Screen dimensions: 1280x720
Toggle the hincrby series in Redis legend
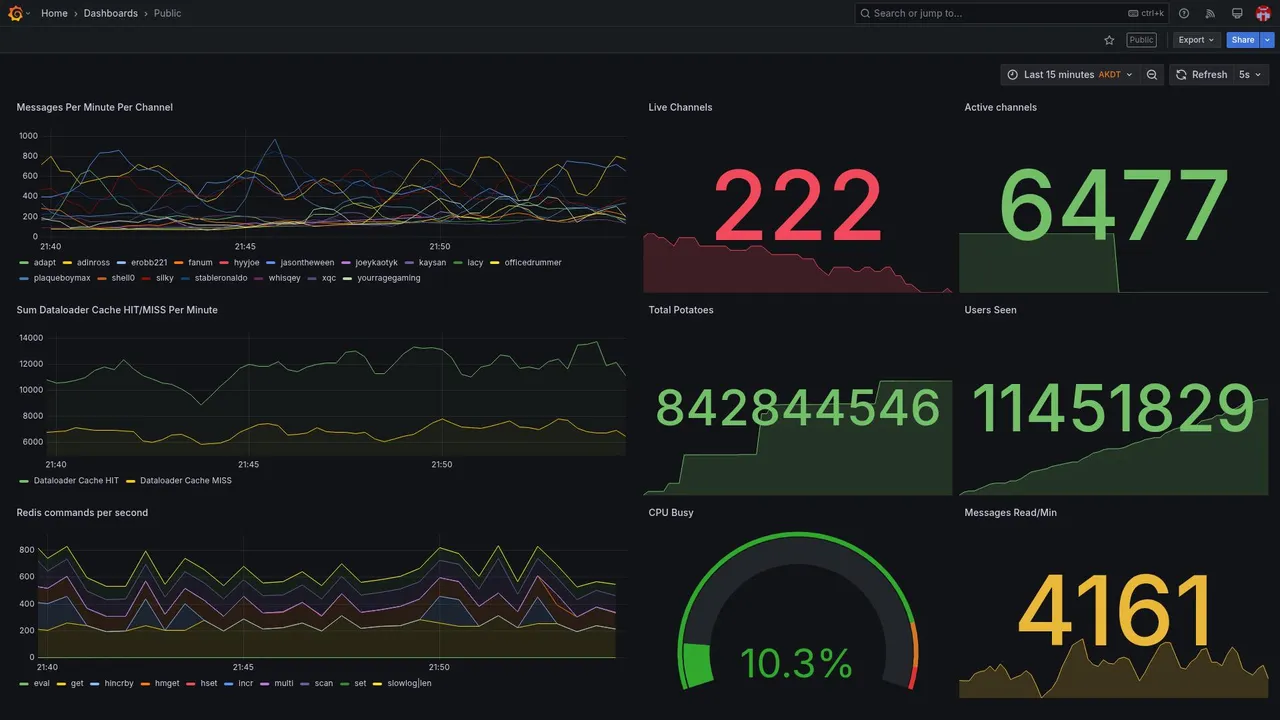112,684
